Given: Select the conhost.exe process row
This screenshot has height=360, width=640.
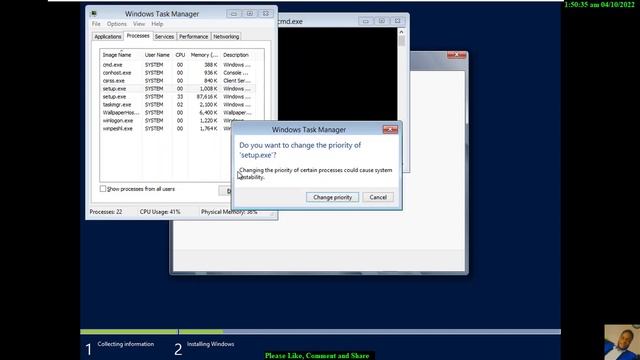Looking at the screenshot, I should 178,73.
